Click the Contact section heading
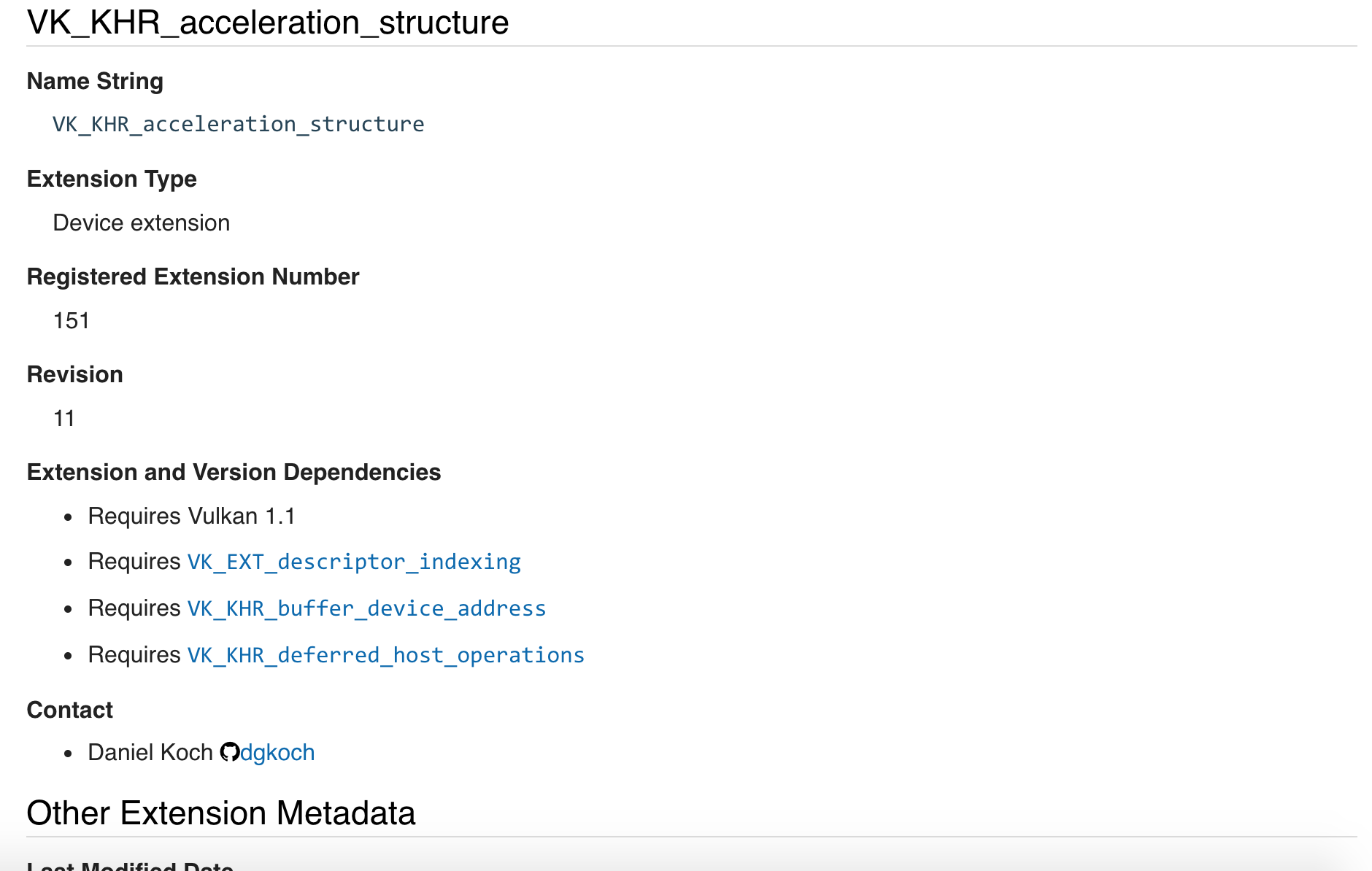The width and height of the screenshot is (1372, 871). pos(69,709)
